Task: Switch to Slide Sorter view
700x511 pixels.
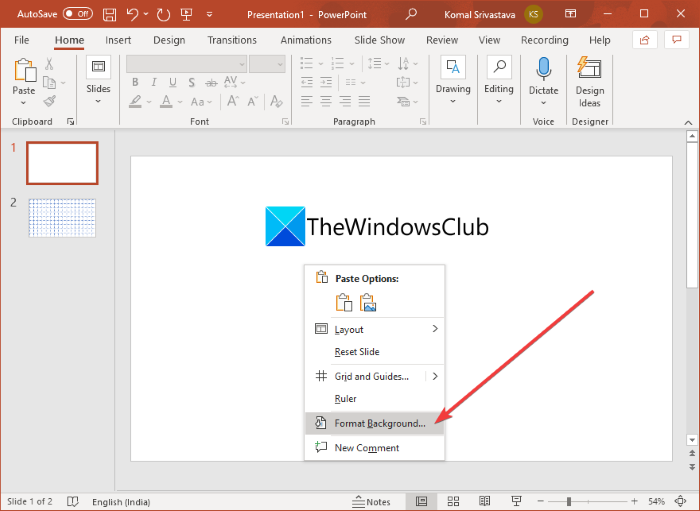Action: click(453, 502)
